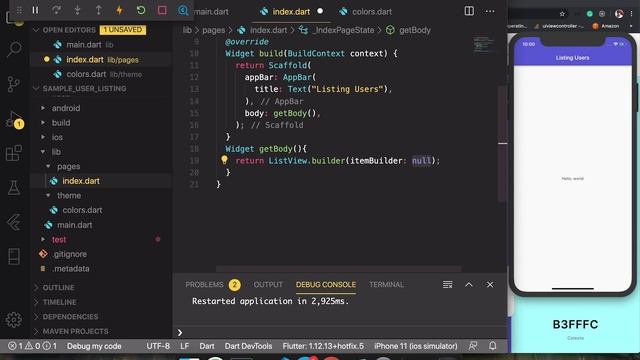Viewport: 640px width, 360px height.
Task: Close the bottom panel
Action: (x=490, y=284)
